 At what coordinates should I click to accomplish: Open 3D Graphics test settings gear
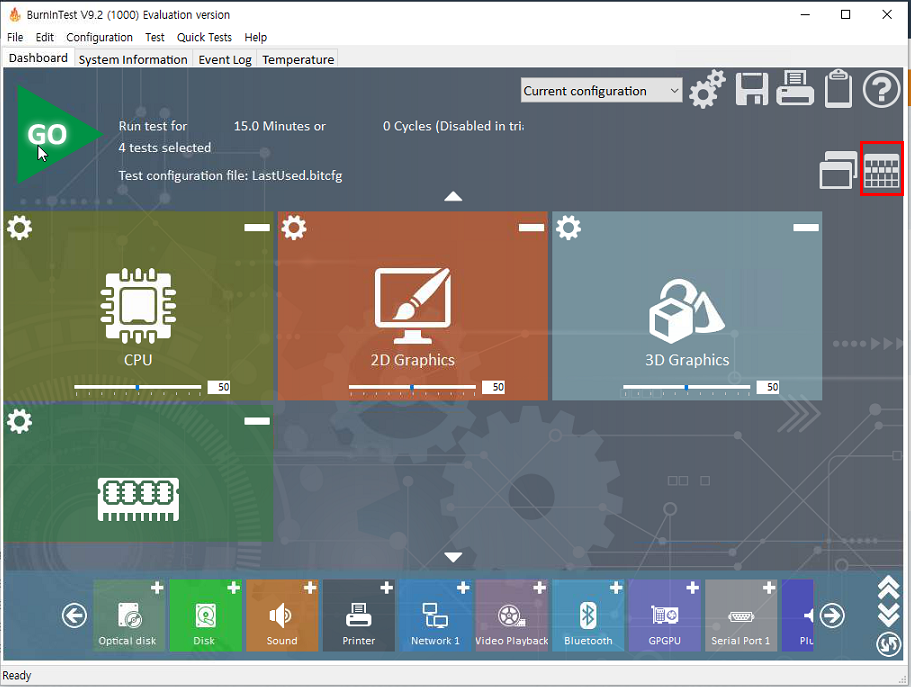pos(568,227)
